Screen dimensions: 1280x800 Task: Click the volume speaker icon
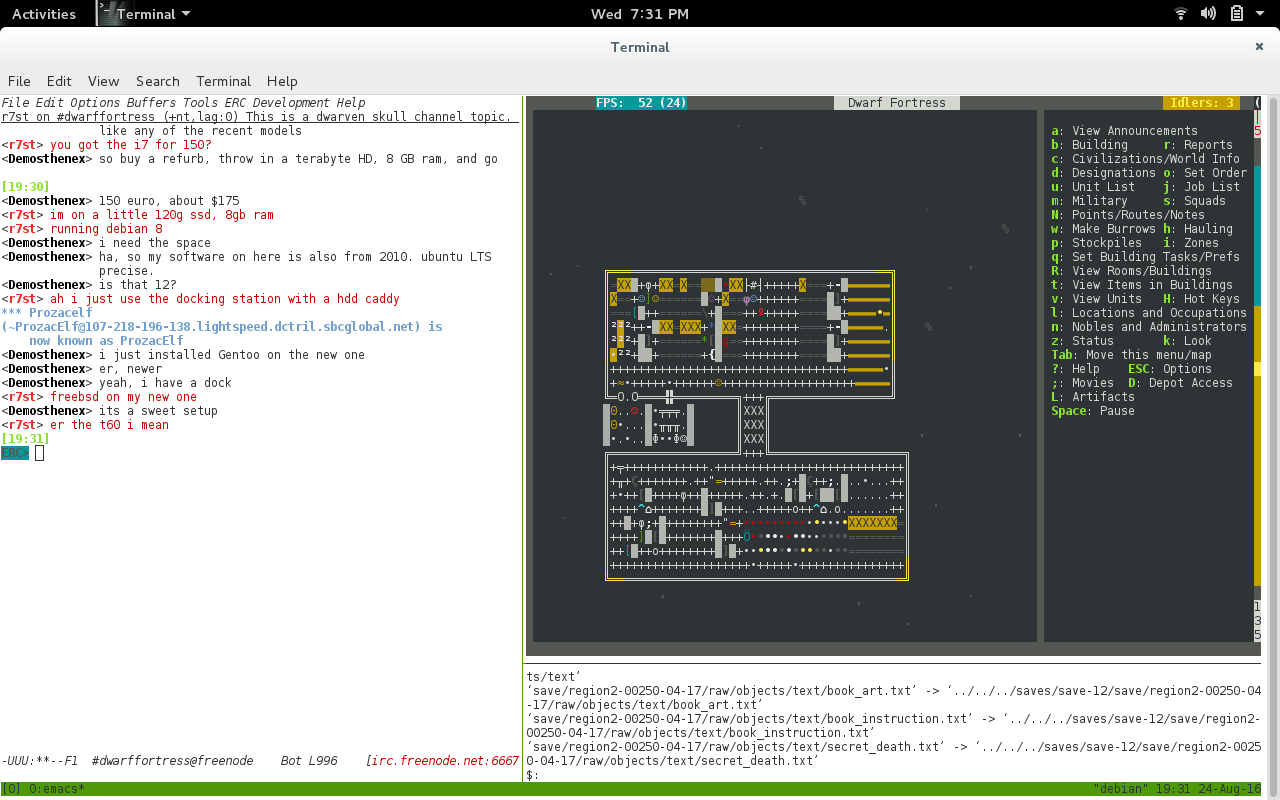pyautogui.click(x=1208, y=14)
